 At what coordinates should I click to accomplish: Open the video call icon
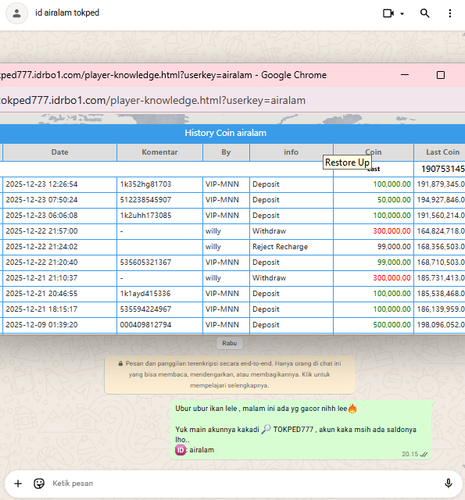tap(388, 13)
